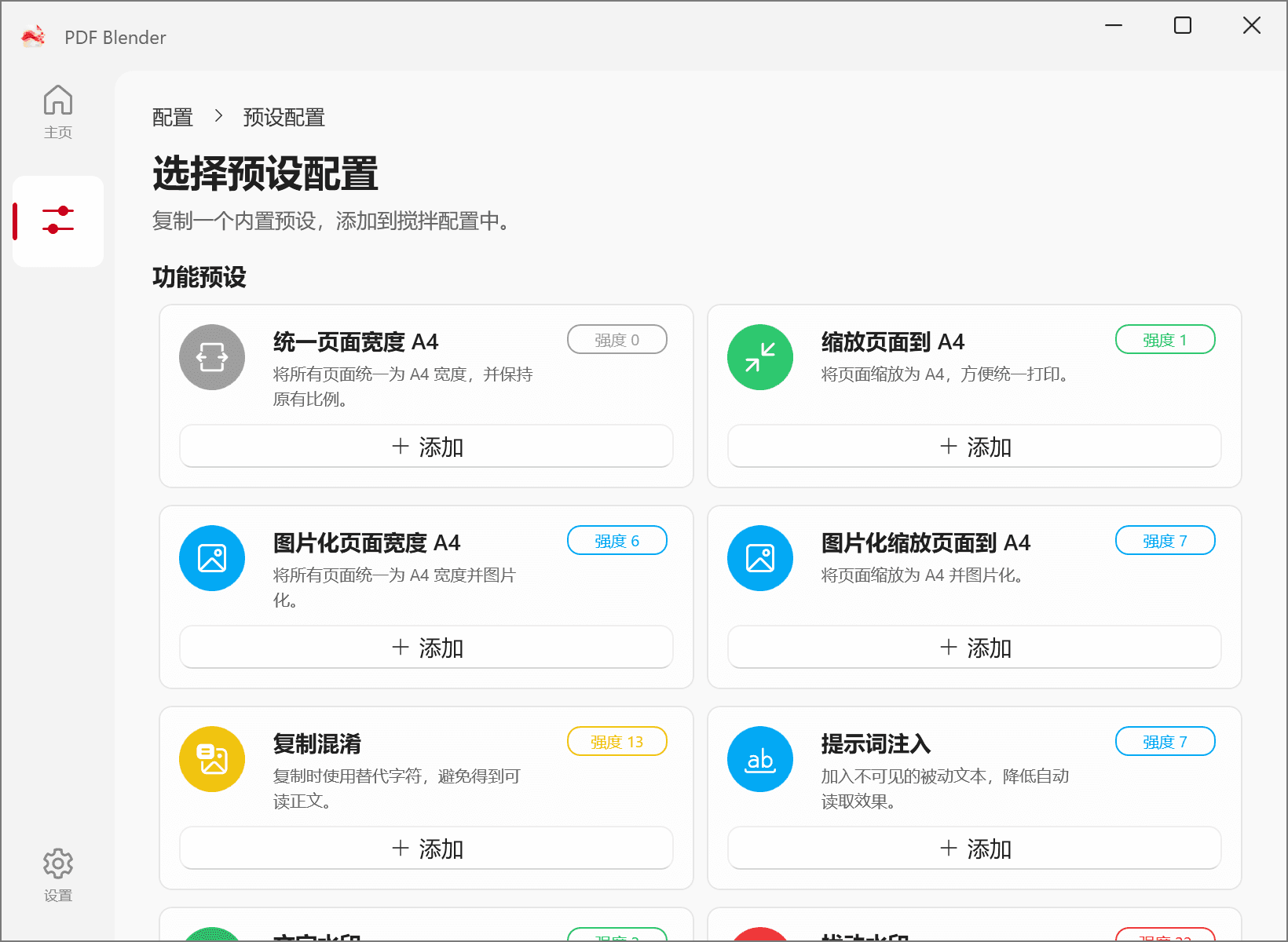Click the 复制混淆 title text
1288x942 pixels.
point(317,744)
